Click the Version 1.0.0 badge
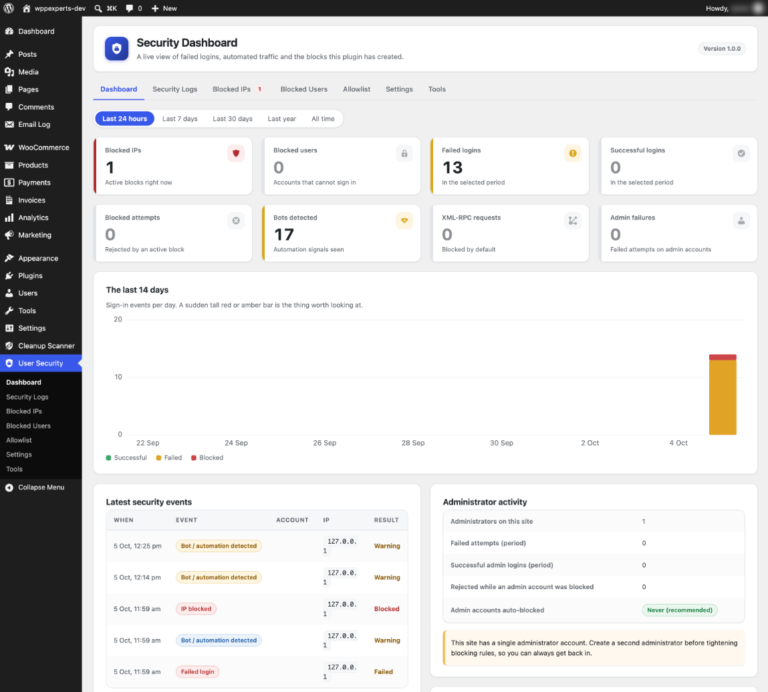The width and height of the screenshot is (768, 692). (722, 48)
